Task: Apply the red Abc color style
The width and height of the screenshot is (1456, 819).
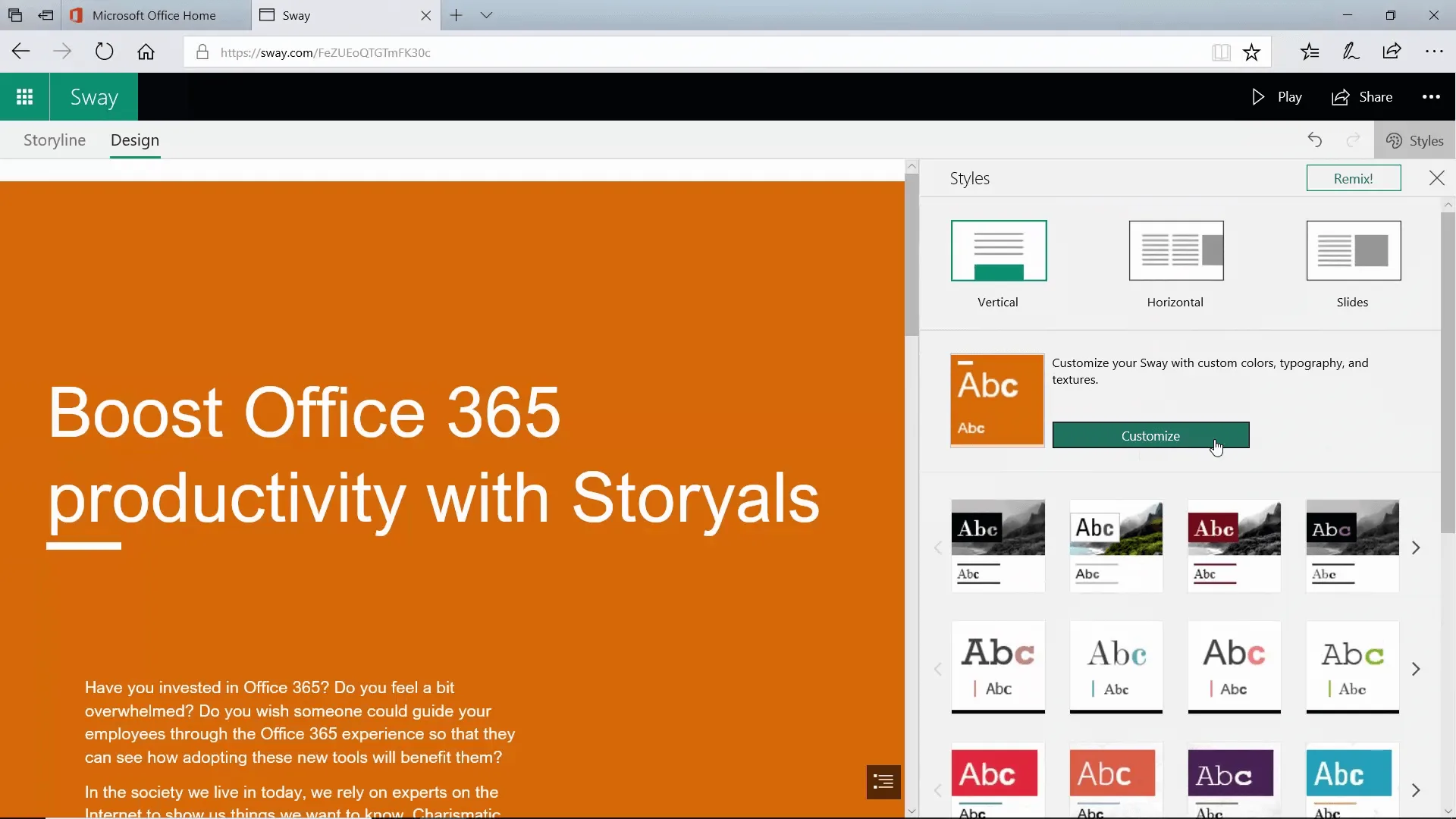Action: coord(998,781)
